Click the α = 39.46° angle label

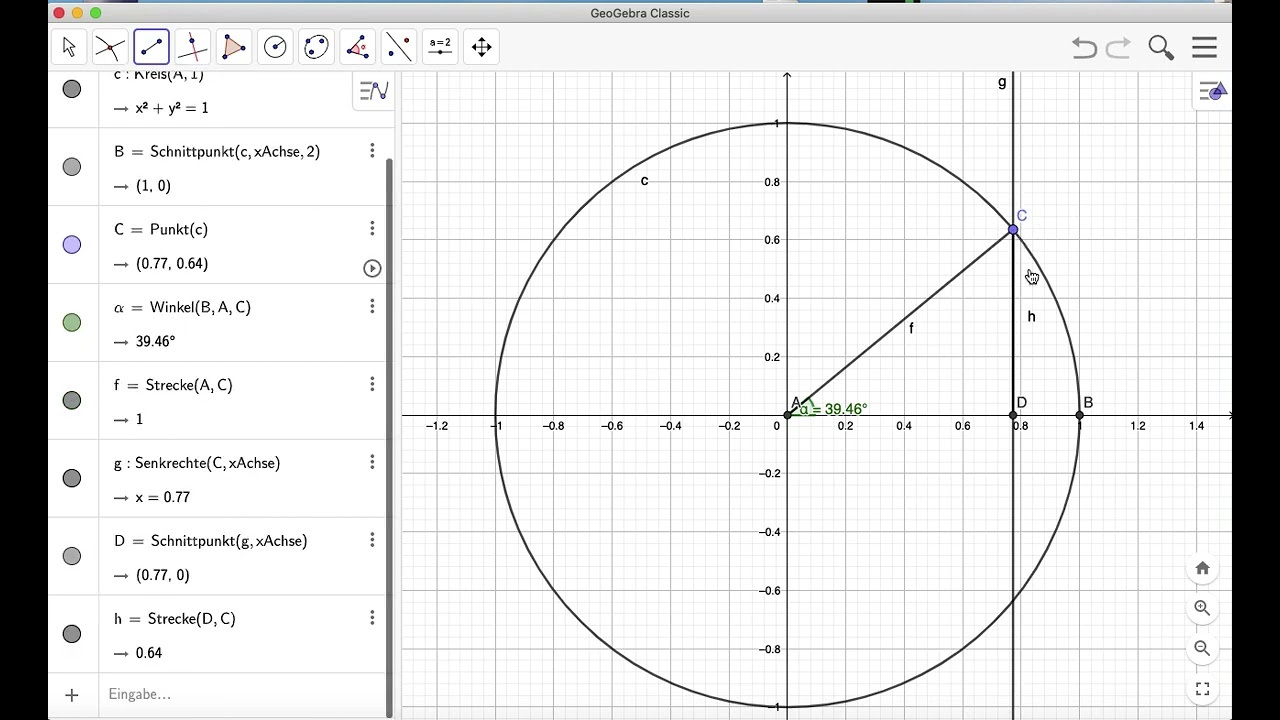833,409
